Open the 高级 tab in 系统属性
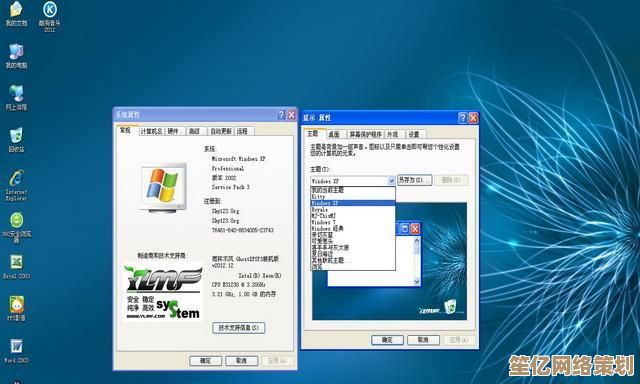 click(x=194, y=131)
